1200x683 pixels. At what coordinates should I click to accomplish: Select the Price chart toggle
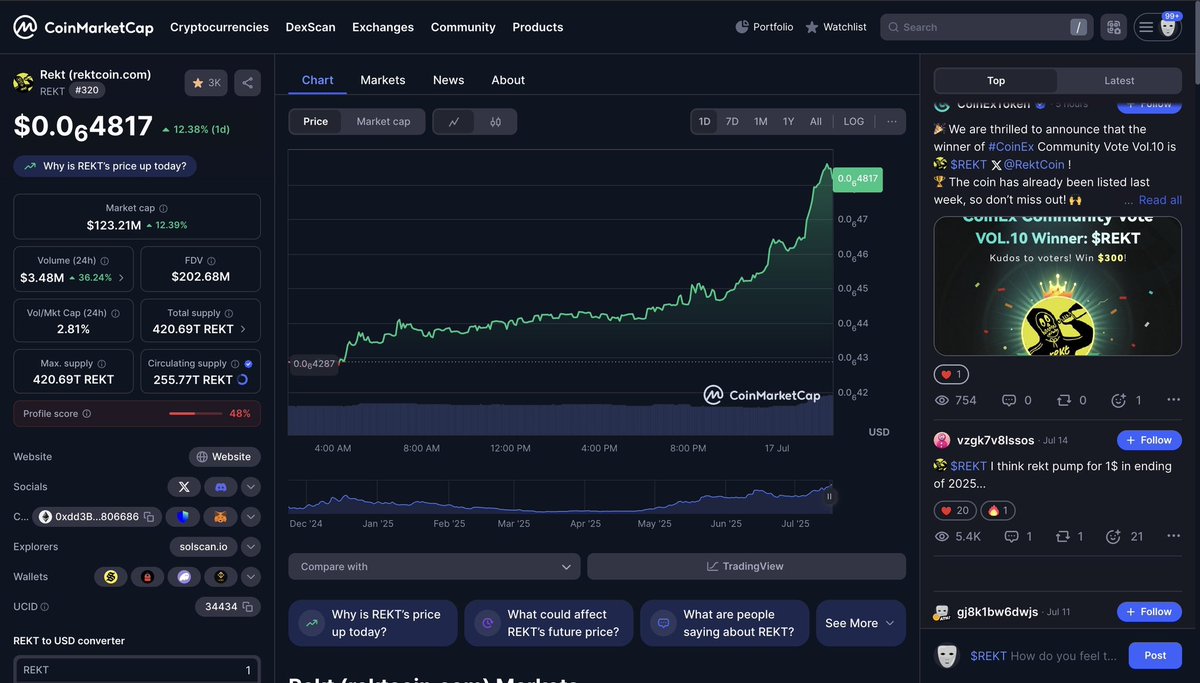pos(316,121)
